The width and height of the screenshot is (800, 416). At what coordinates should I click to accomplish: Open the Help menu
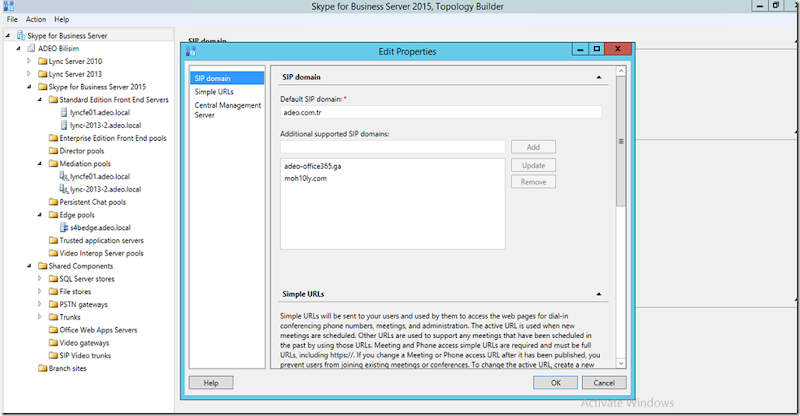62,19
